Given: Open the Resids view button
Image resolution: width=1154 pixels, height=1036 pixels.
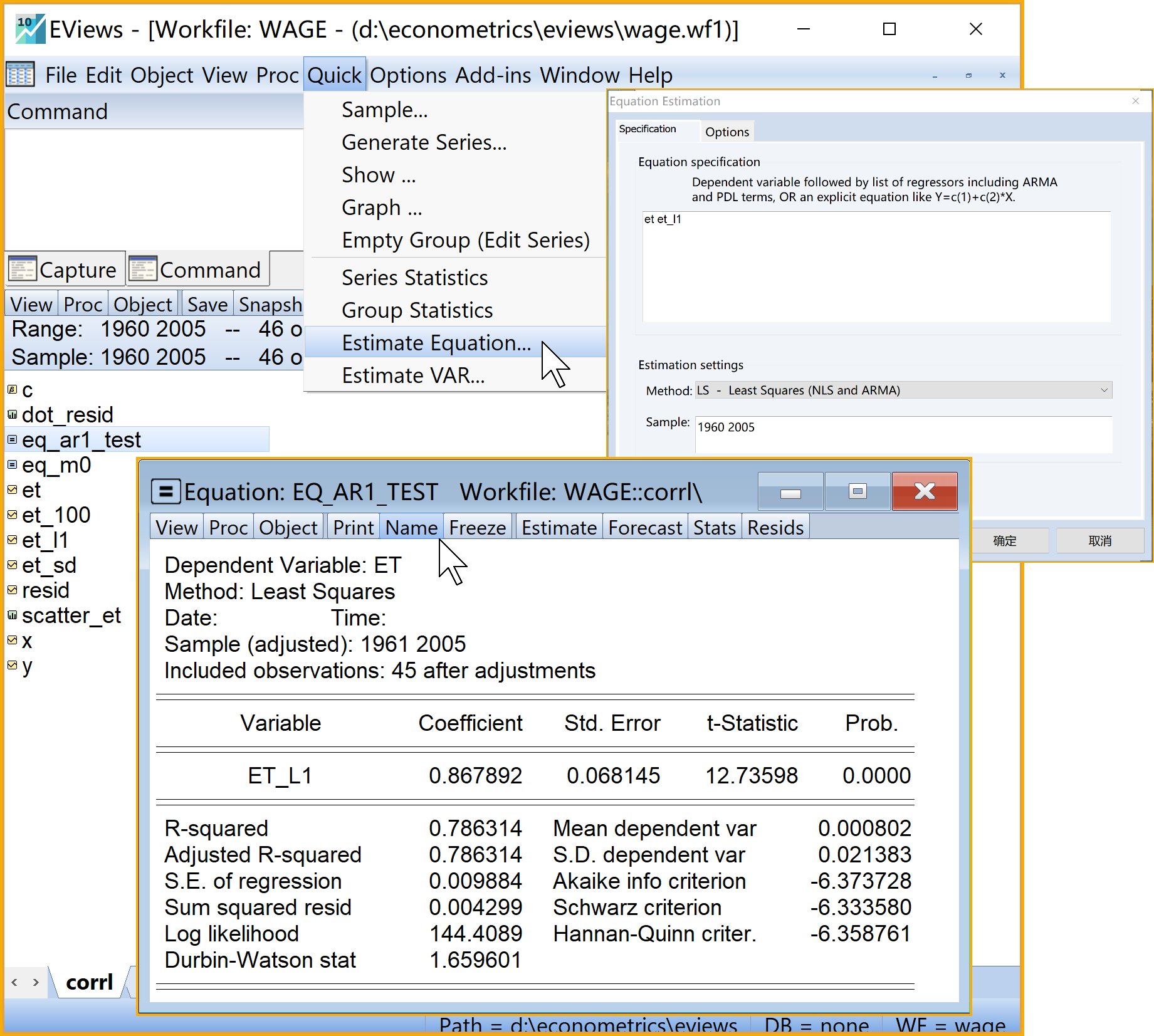Looking at the screenshot, I should (x=775, y=528).
